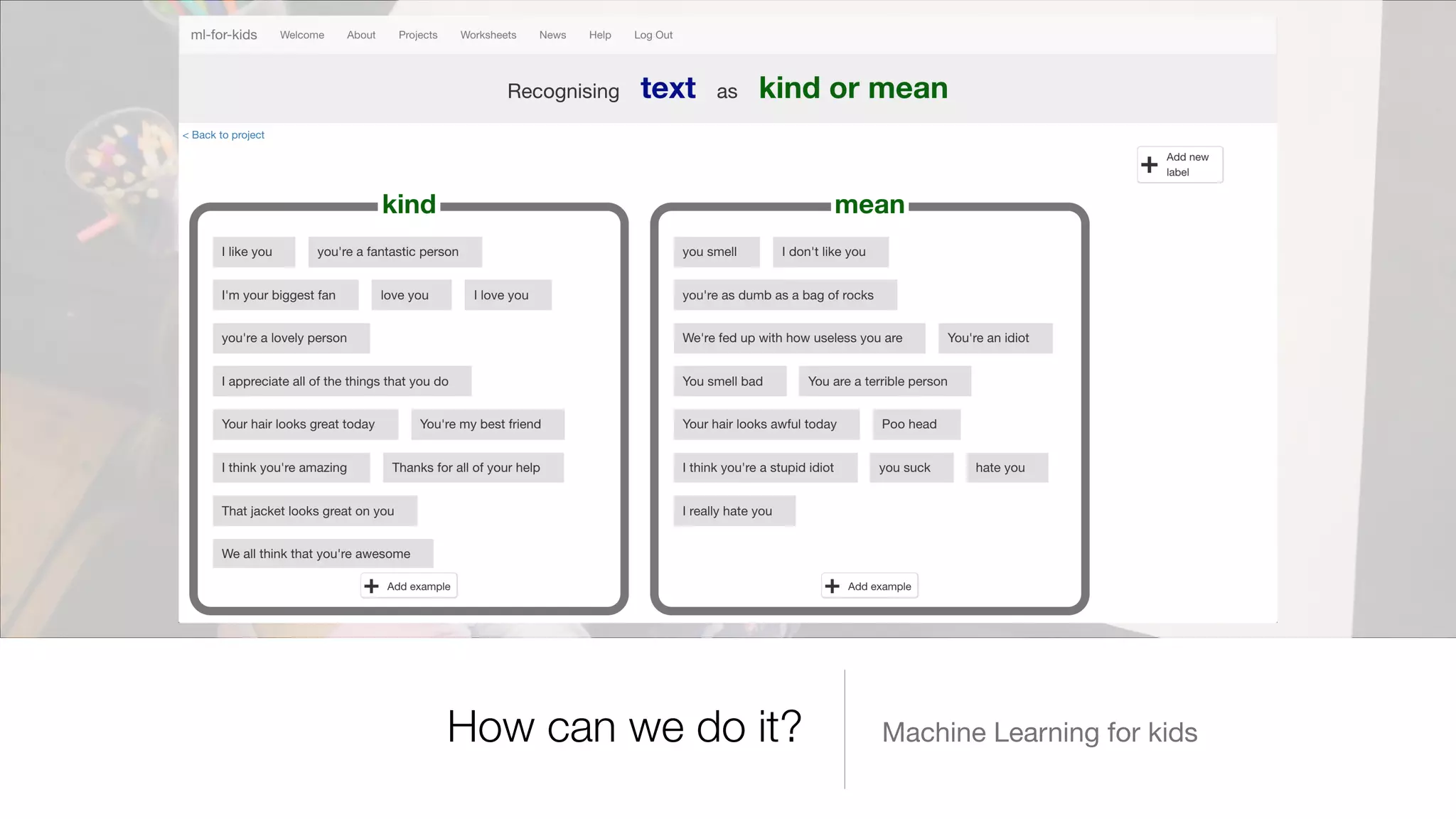Viewport: 1456px width, 819px height.
Task: Click the Add example button for mean
Action: (x=869, y=586)
